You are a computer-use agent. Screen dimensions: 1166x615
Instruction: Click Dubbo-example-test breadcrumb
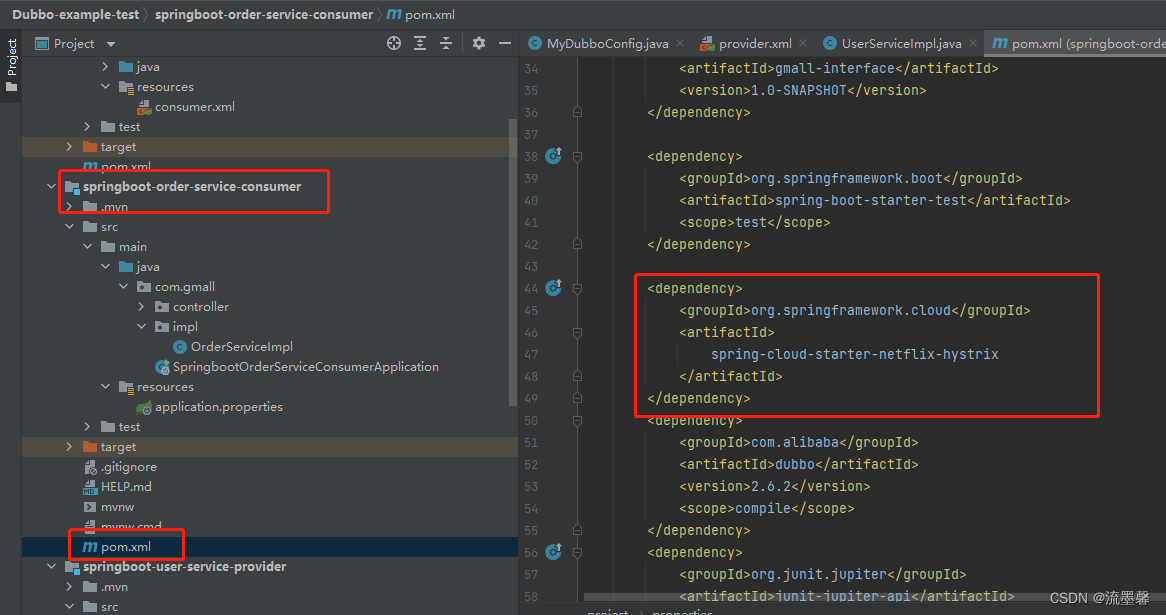pyautogui.click(x=75, y=14)
